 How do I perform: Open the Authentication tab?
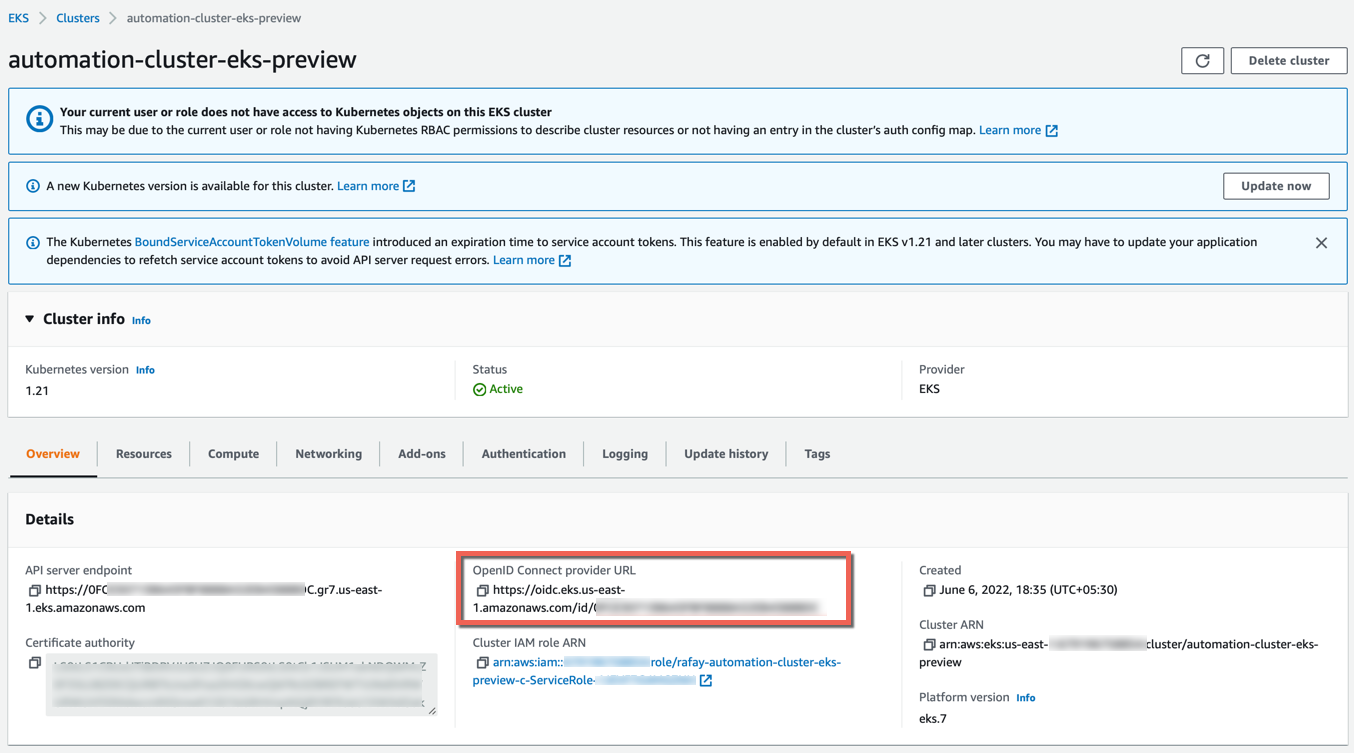pyautogui.click(x=524, y=454)
